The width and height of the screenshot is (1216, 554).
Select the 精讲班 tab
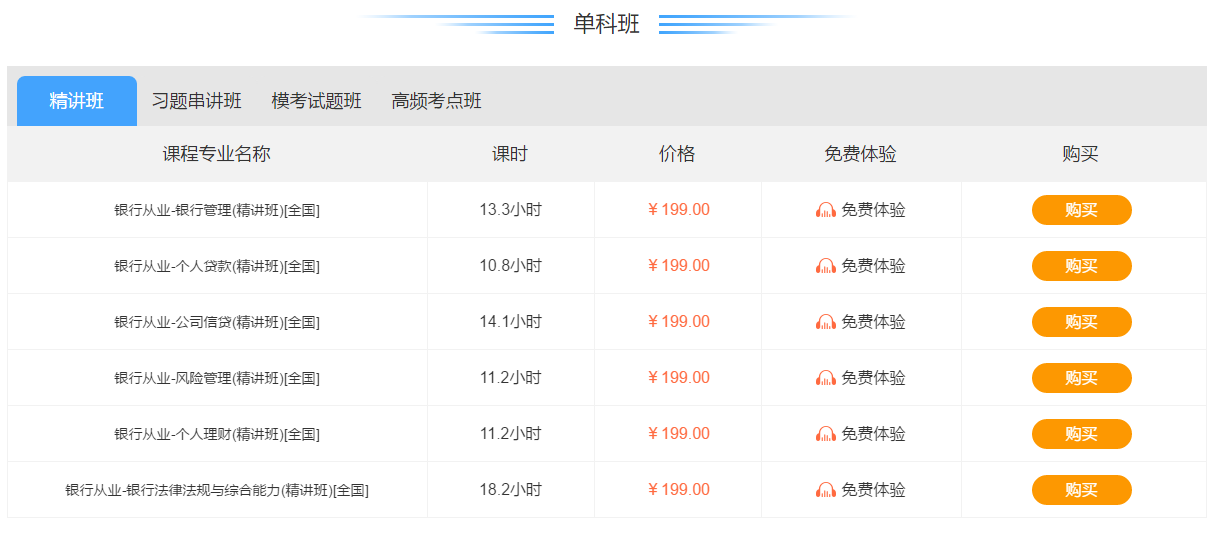pos(77,101)
